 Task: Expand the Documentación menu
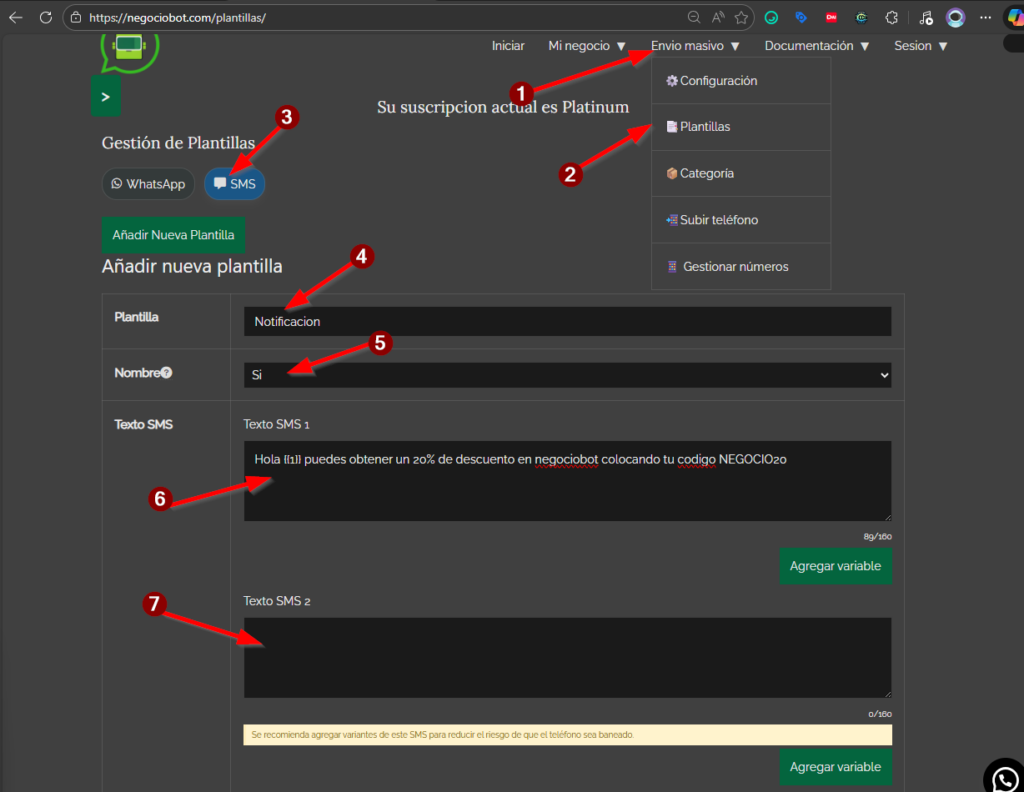817,46
